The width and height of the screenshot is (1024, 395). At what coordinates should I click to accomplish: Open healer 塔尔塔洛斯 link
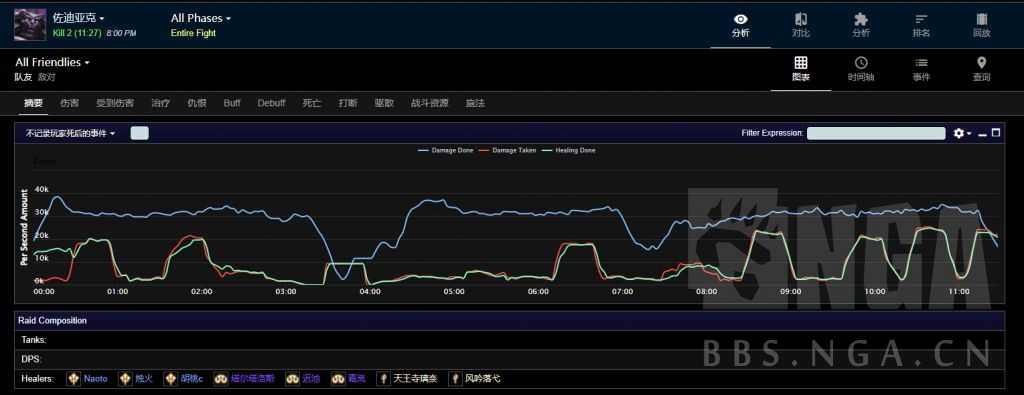(x=253, y=379)
